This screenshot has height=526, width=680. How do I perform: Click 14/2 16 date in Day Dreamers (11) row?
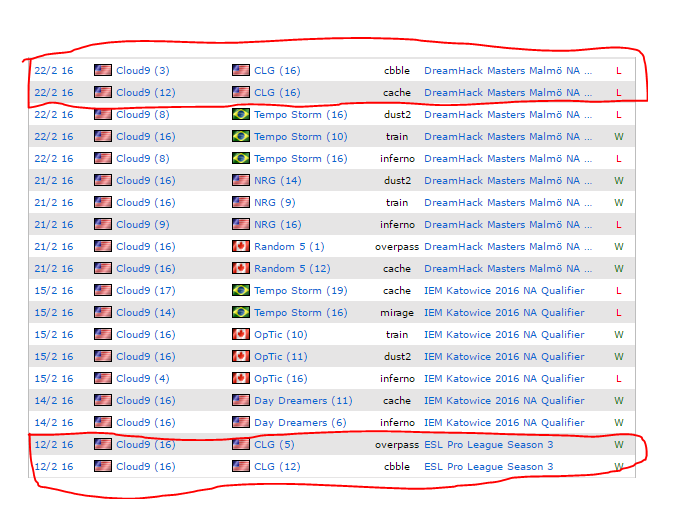point(54,401)
